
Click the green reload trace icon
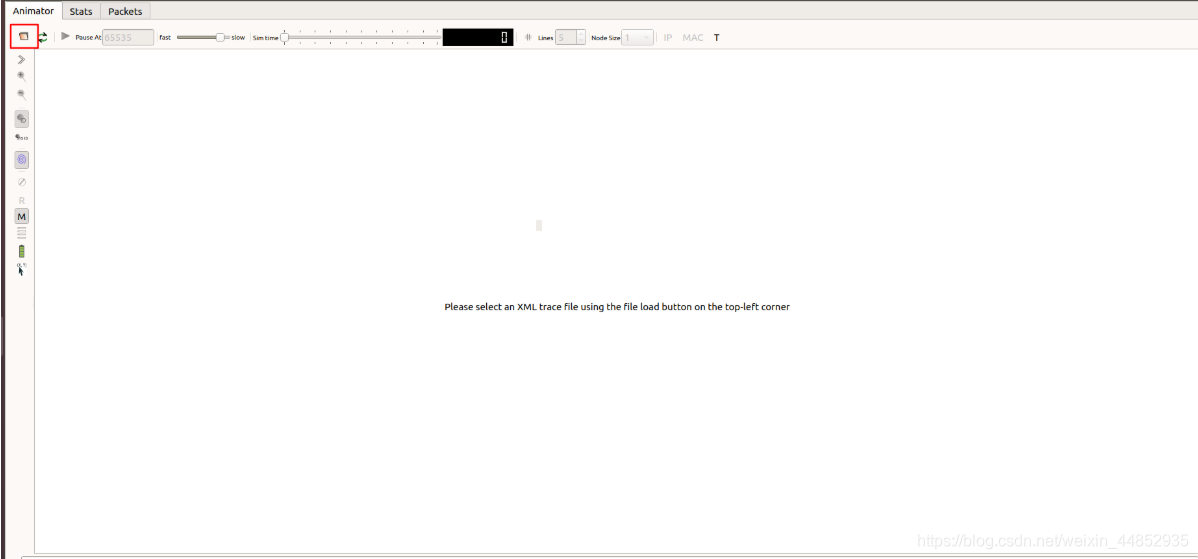click(42, 37)
